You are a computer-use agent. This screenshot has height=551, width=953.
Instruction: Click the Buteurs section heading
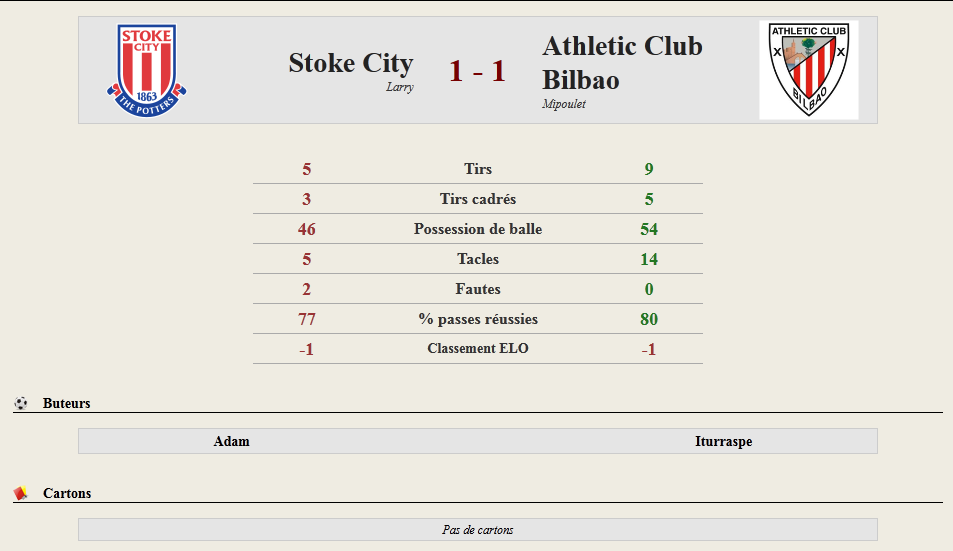66,403
